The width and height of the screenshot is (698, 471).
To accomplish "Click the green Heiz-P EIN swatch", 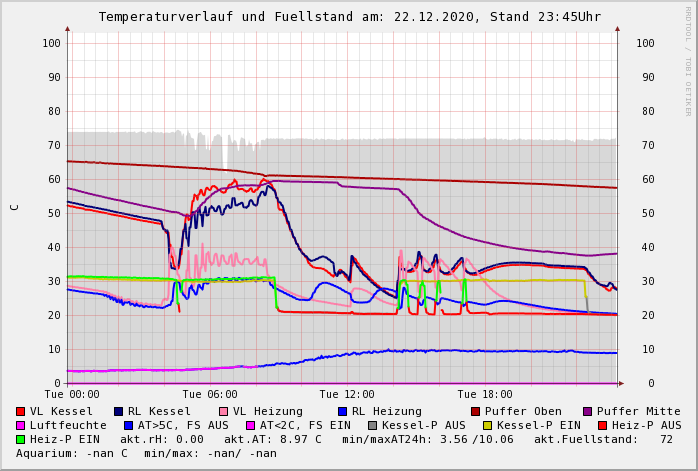I will pyautogui.click(x=21, y=439).
